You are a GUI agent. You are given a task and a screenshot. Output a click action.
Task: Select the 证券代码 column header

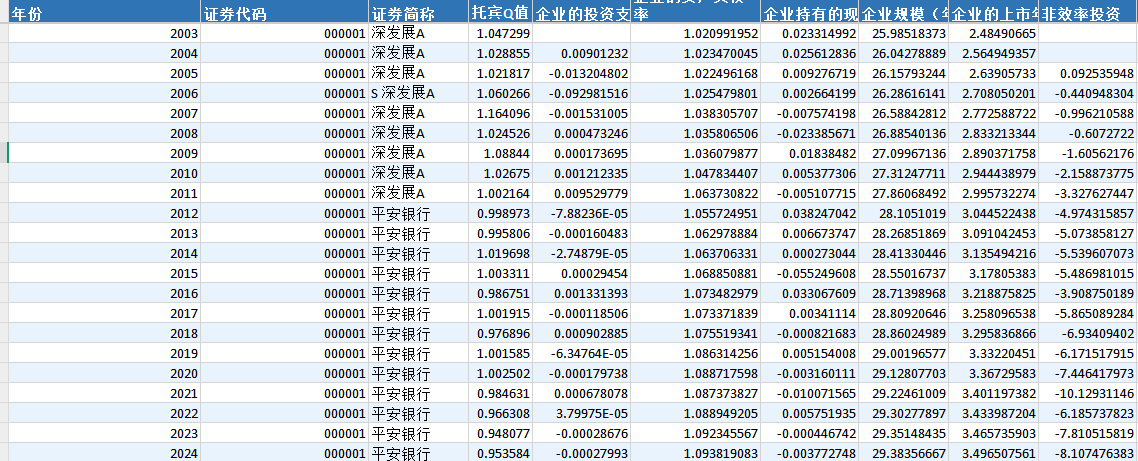(x=283, y=14)
